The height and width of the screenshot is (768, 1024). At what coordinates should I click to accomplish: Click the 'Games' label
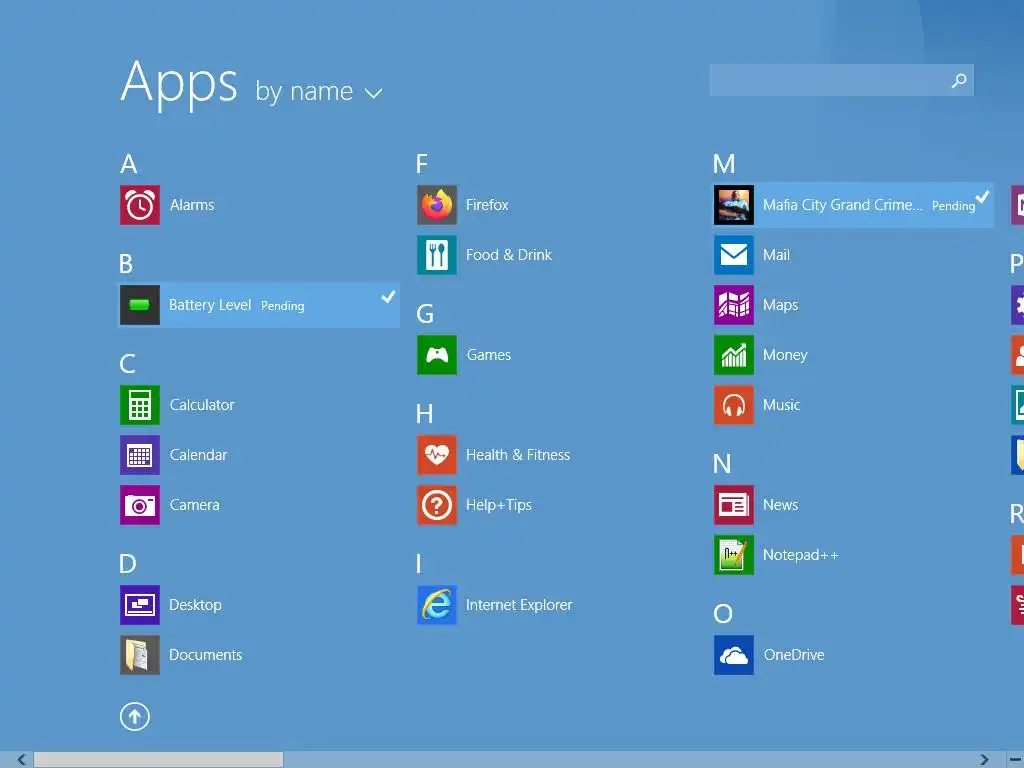point(488,355)
